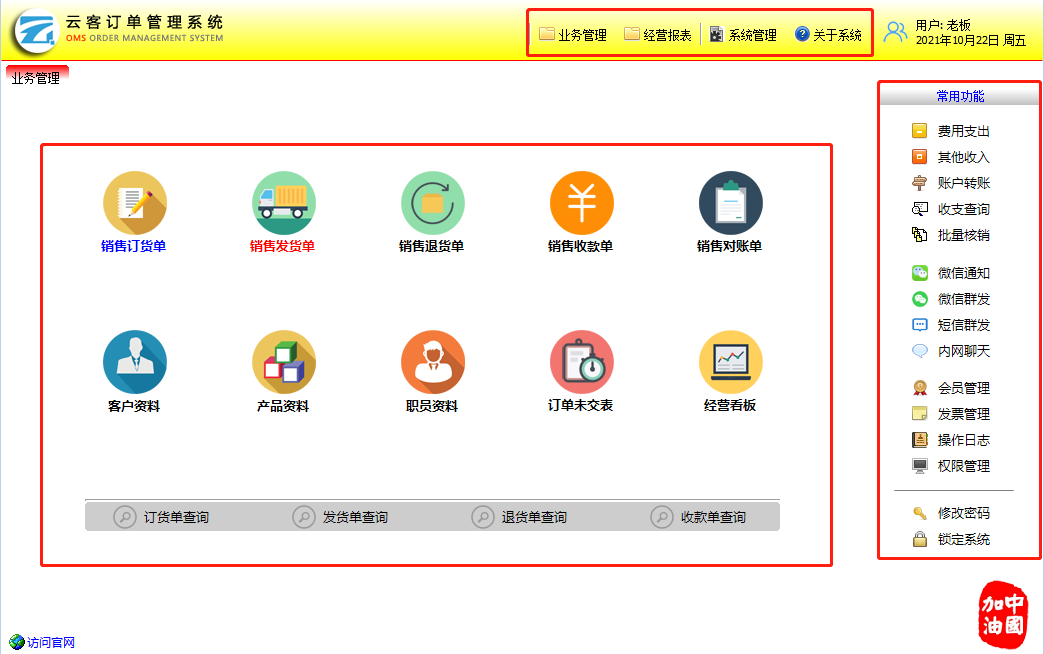Click the 收支查询 search icon
Viewport: 1044px width, 654px height.
(x=919, y=208)
